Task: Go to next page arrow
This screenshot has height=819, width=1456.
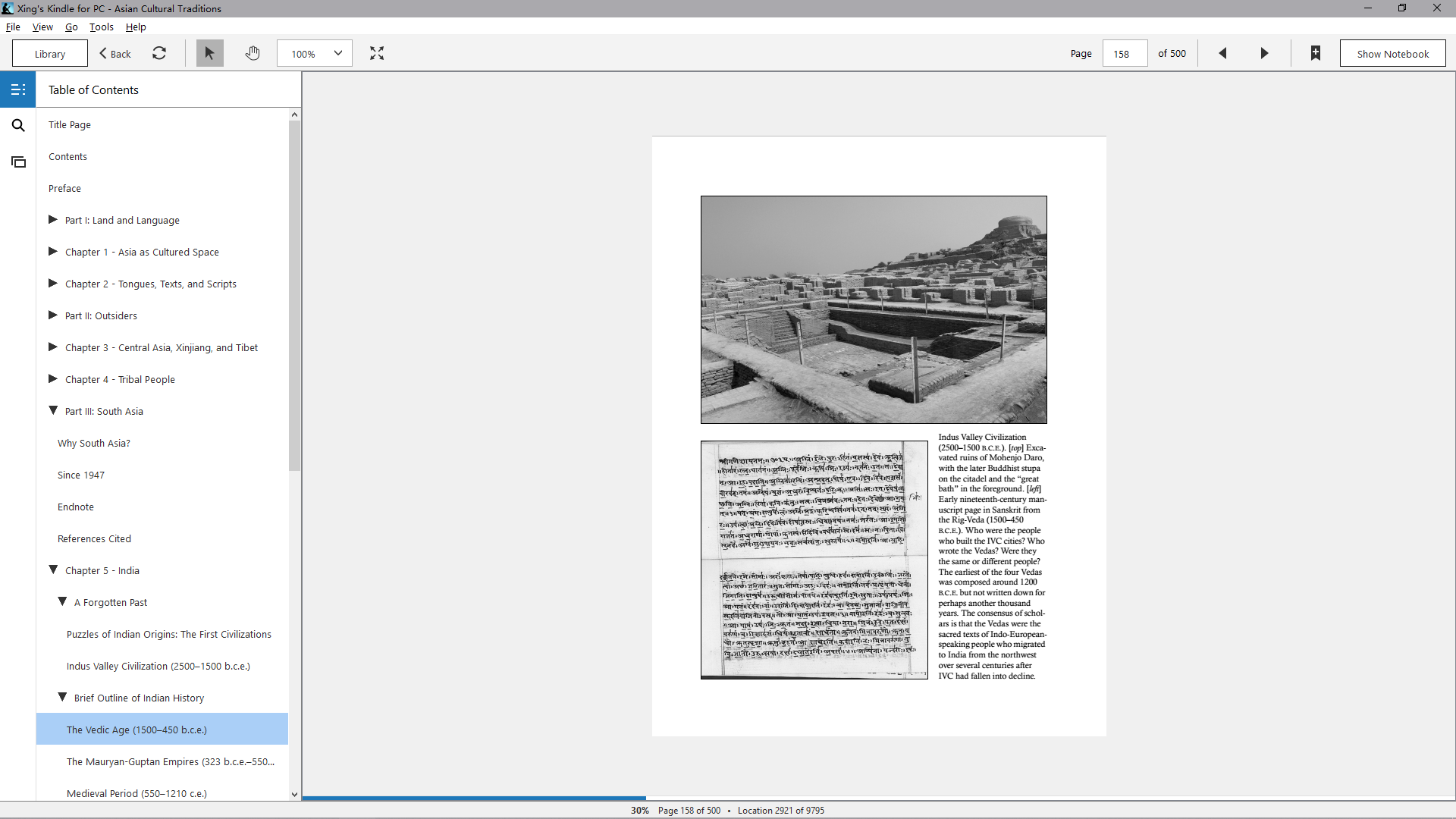Action: tap(1264, 53)
